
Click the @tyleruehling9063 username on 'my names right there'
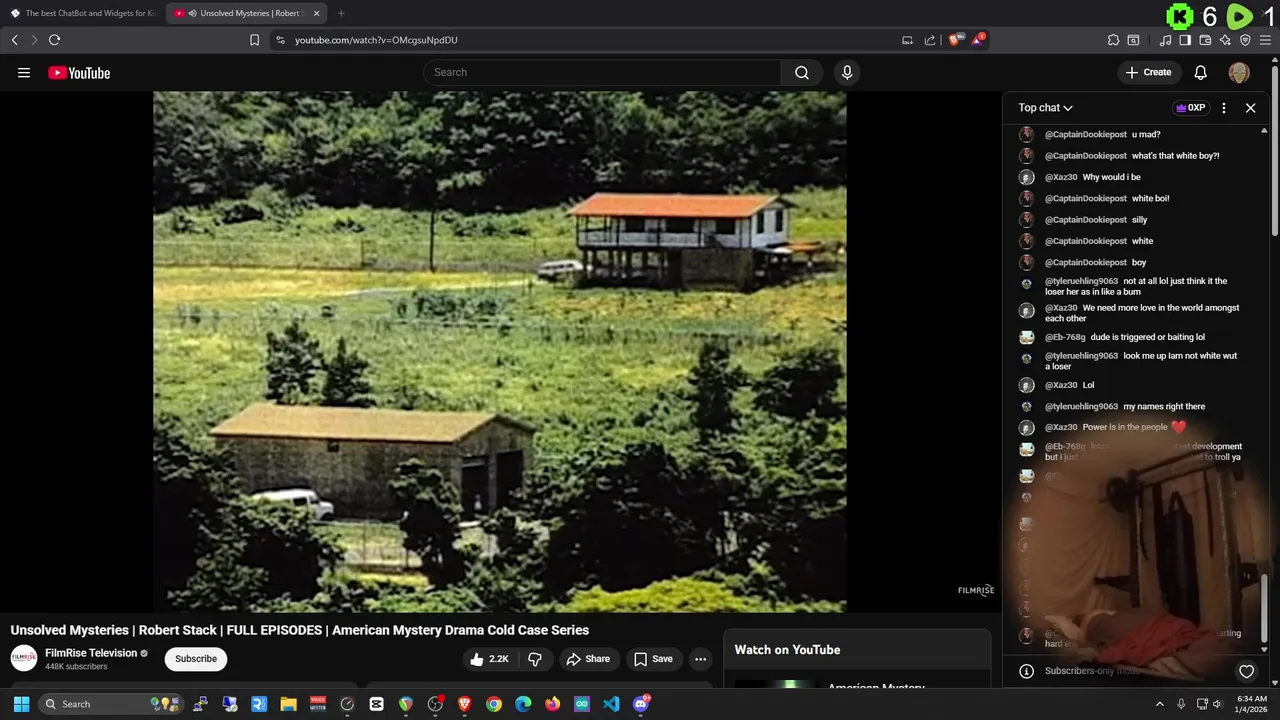[x=1082, y=407]
